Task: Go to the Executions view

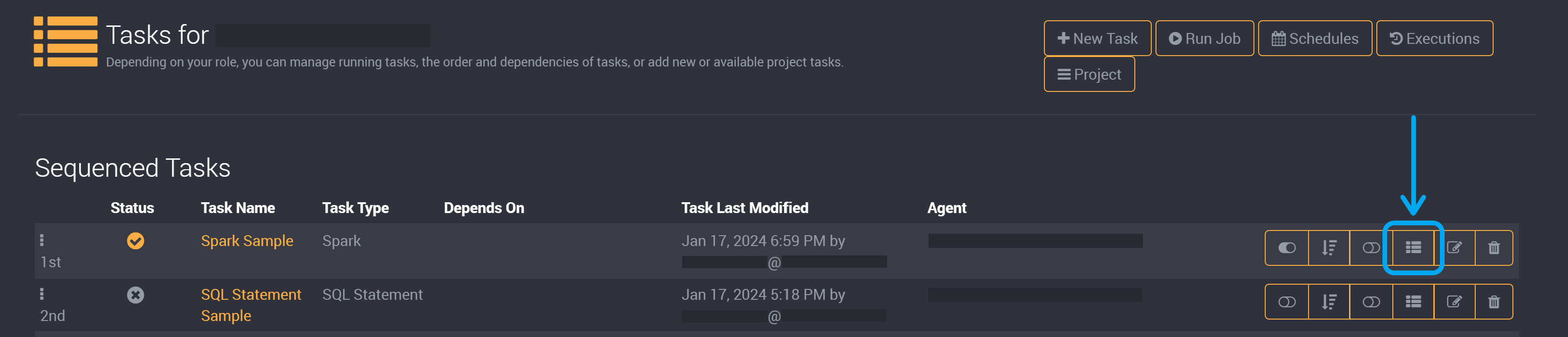Action: pos(1434,38)
